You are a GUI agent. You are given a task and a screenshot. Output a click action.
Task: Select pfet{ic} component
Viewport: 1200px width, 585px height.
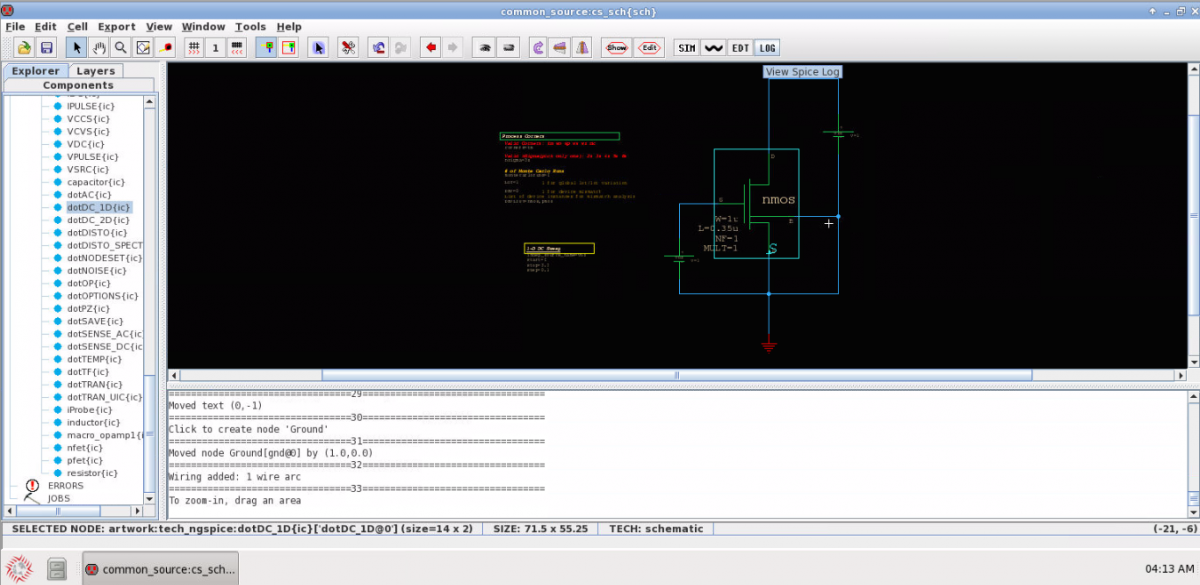click(84, 460)
